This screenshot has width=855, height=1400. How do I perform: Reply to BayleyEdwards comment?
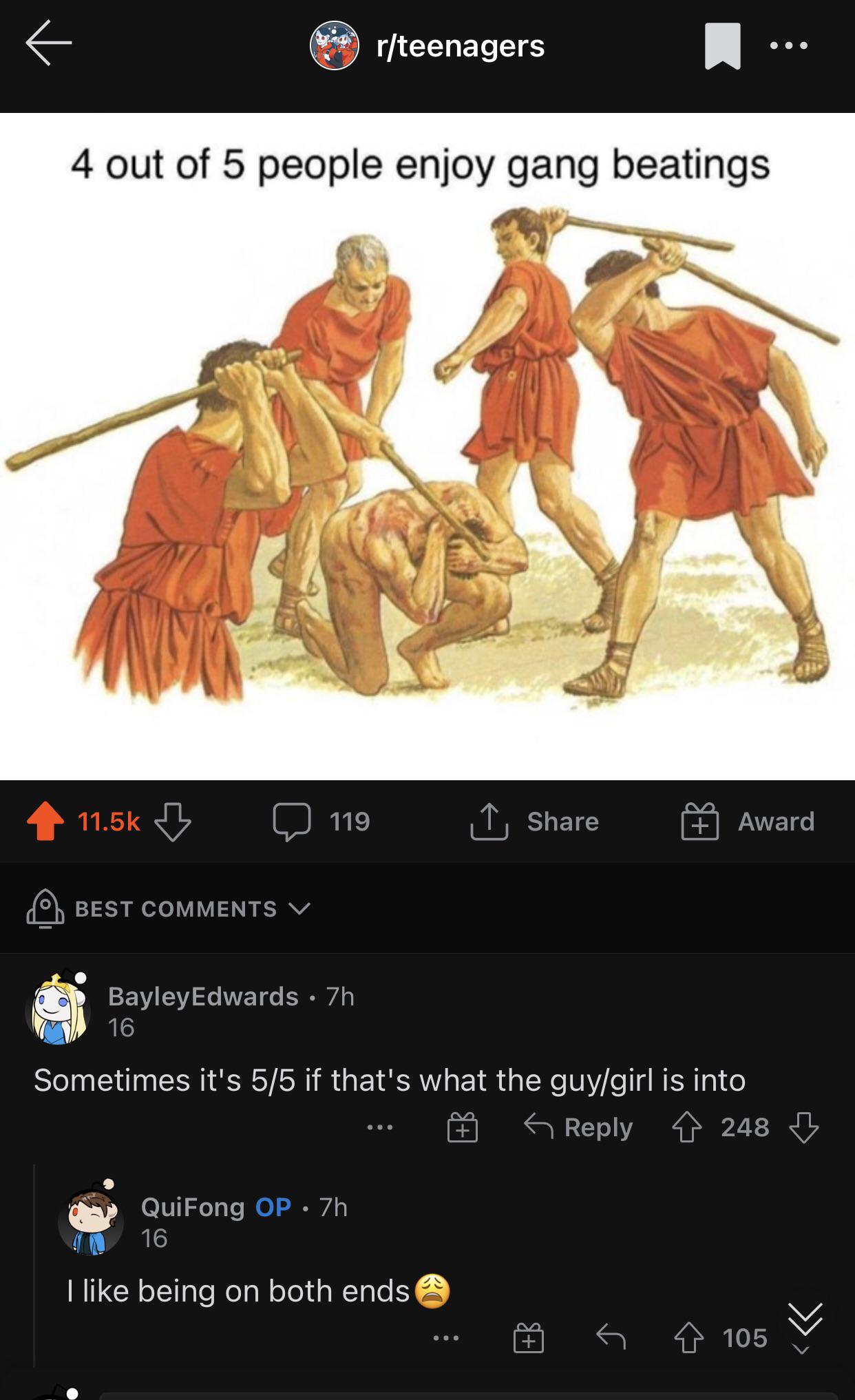[578, 1127]
